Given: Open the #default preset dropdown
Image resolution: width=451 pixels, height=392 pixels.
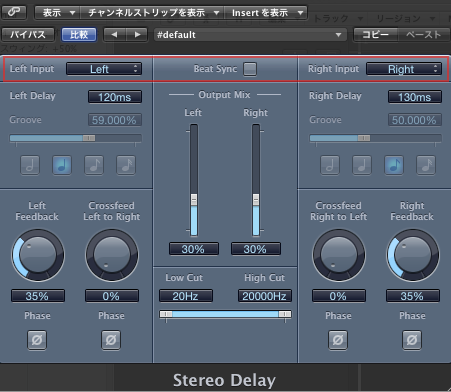Looking at the screenshot, I should pos(250,35).
